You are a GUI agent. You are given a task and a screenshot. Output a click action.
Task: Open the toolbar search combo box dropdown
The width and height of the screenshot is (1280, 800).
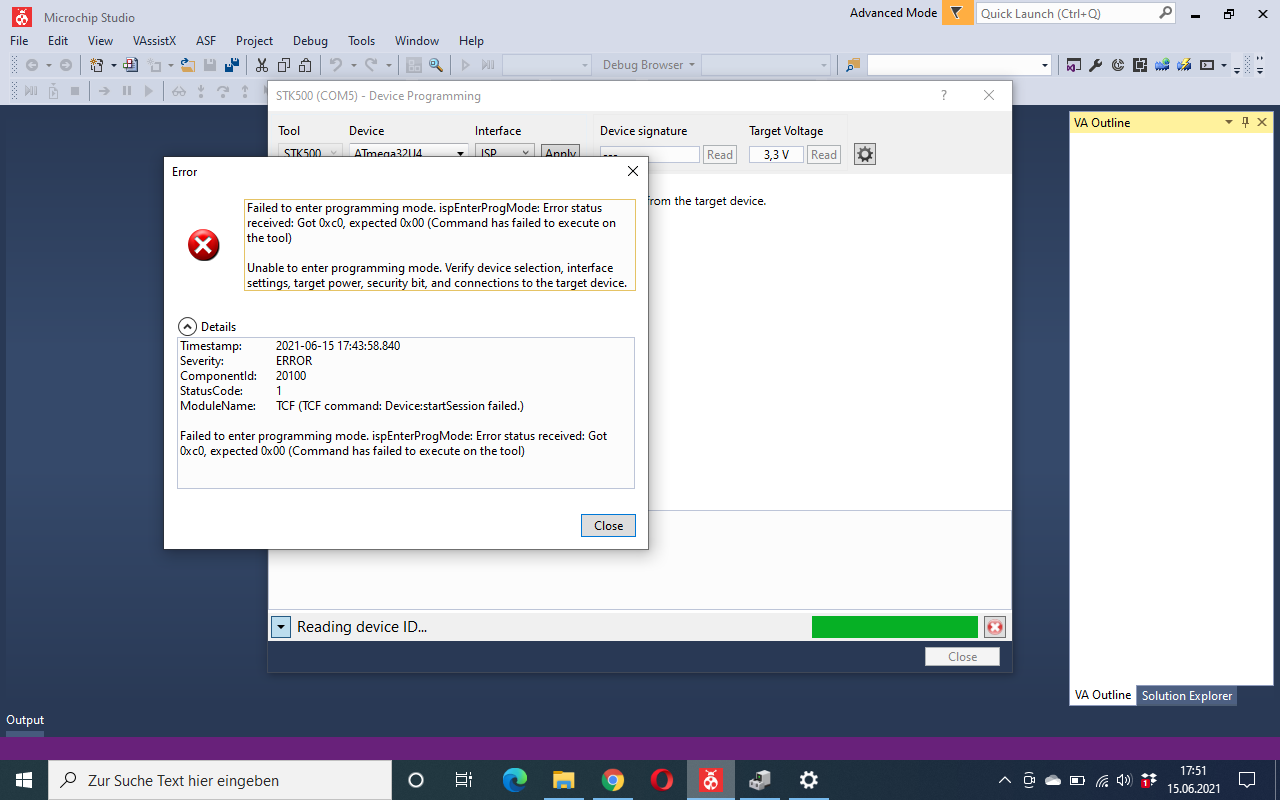[1045, 65]
